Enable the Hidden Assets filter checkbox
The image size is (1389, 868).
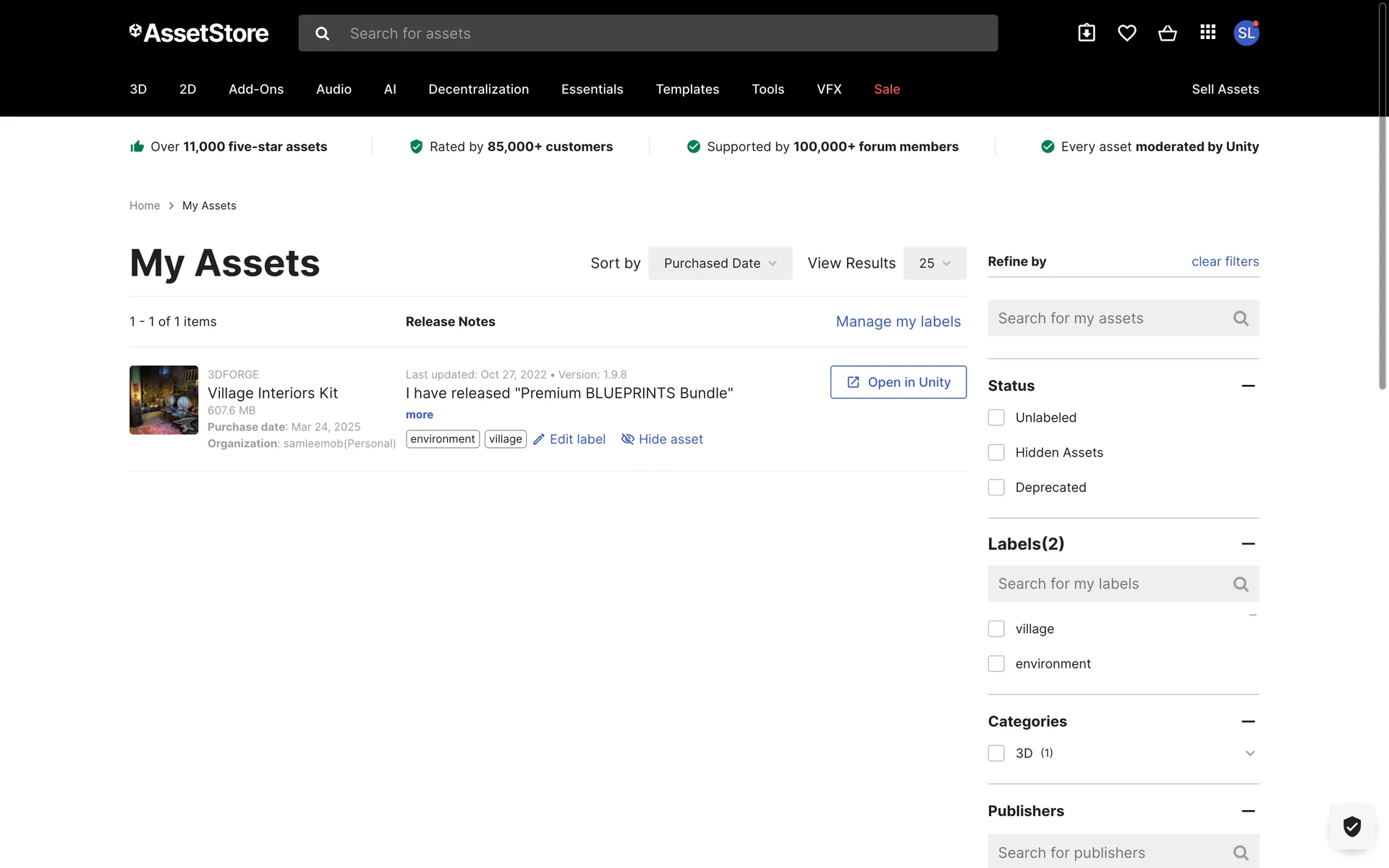(x=996, y=453)
